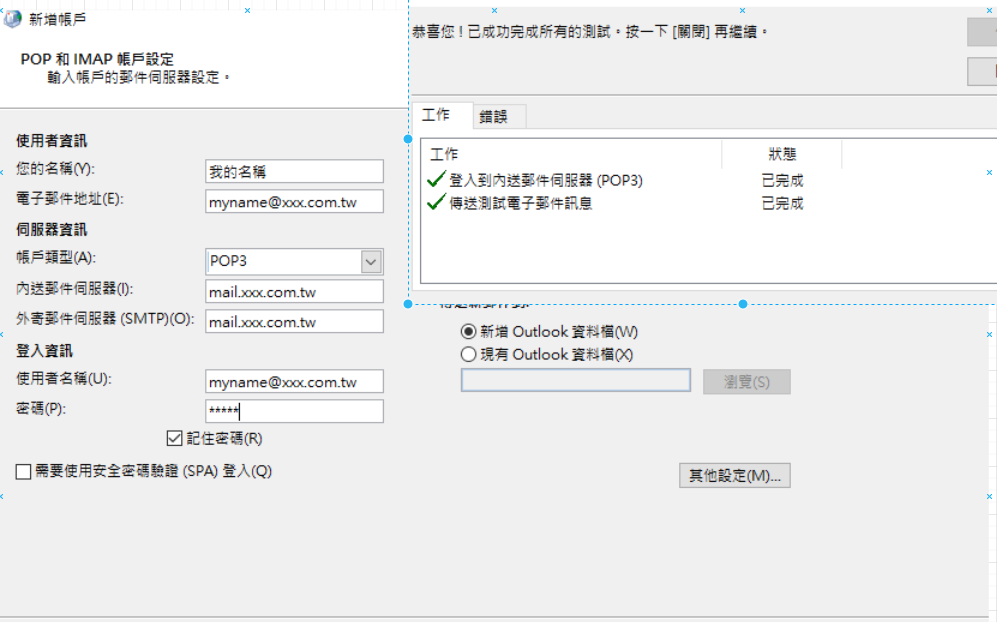Viewport: 997px width, 622px height.
Task: Focus the 電子郵件地址 input field
Action: click(294, 202)
